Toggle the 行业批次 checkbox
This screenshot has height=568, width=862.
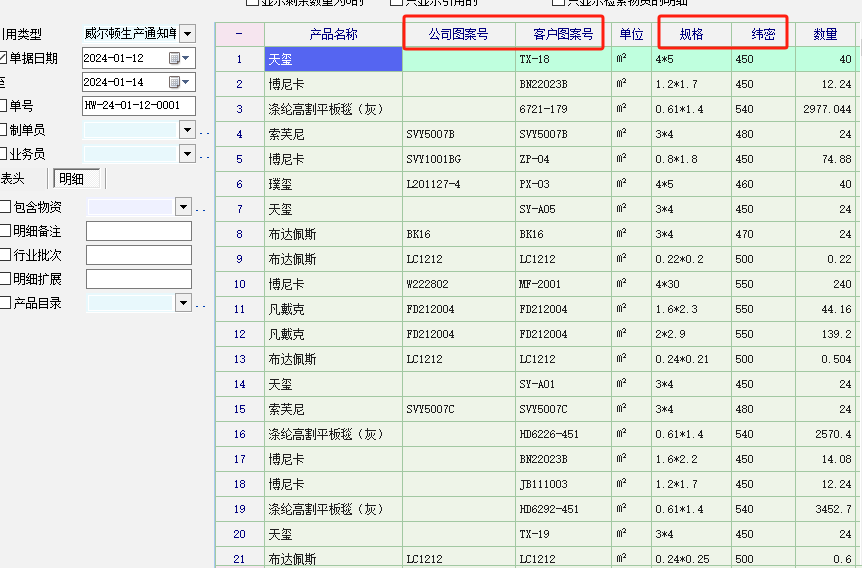[5, 255]
